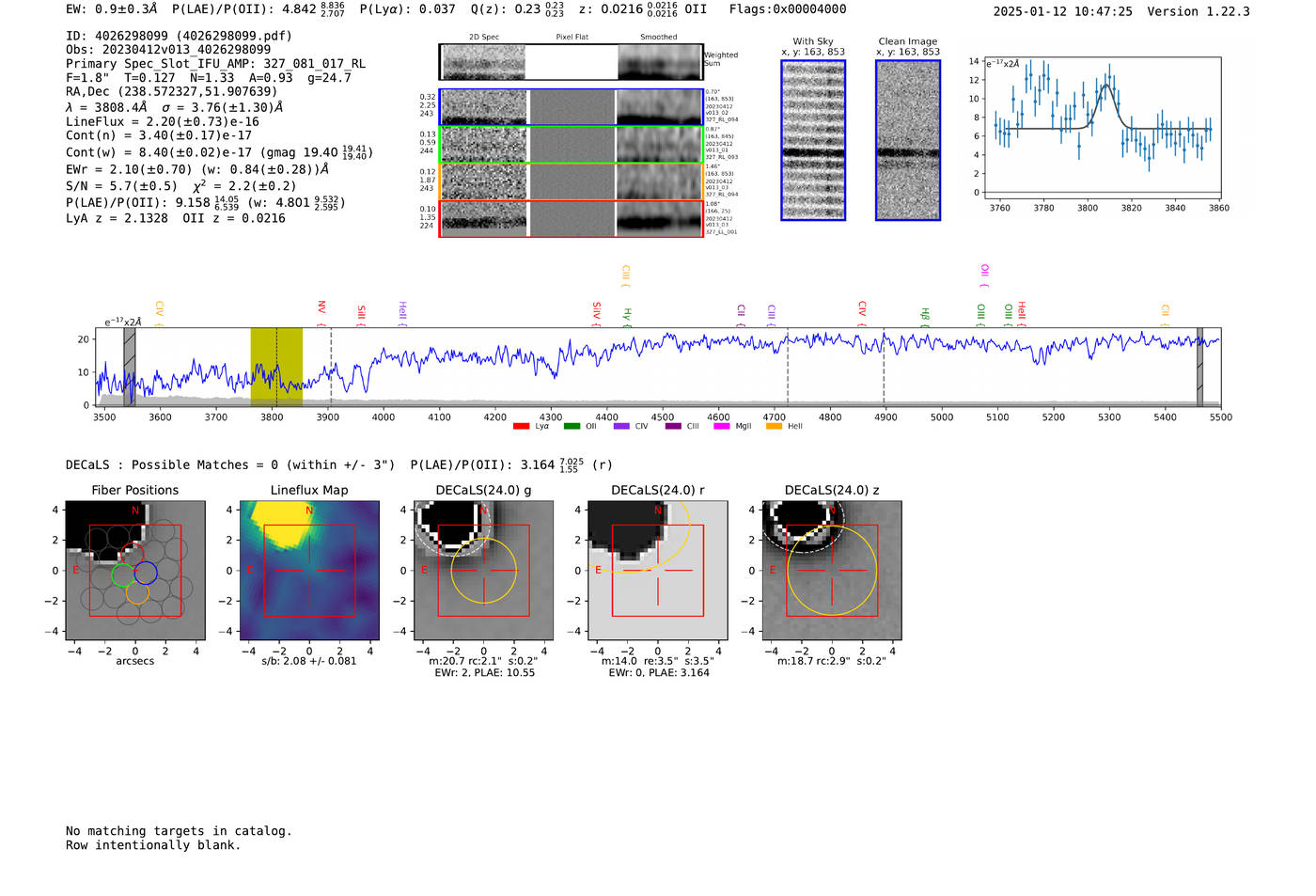The image size is (1316, 896).
Task: Click the s/b: 2.08 +/- 0.081 caption
Action: 309,661
